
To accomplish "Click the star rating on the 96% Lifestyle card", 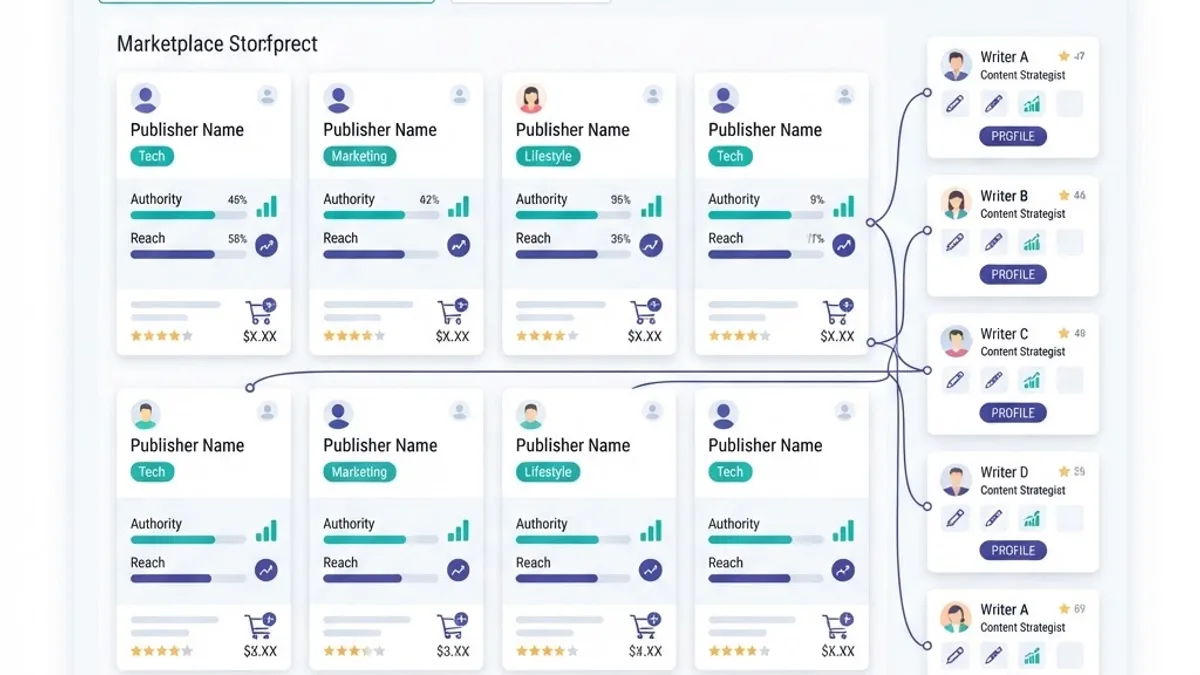I will click(547, 336).
